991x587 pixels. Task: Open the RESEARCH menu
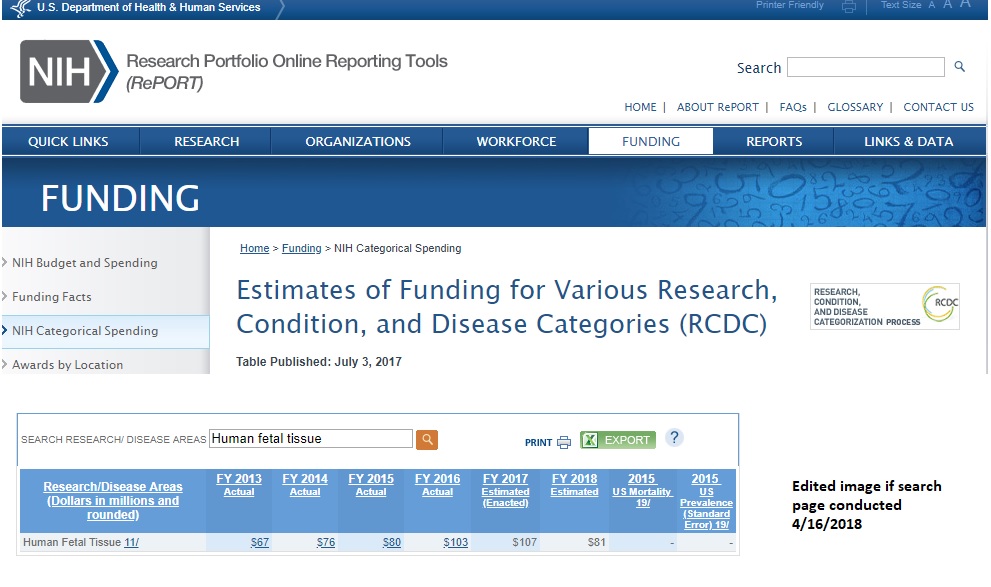tap(207, 142)
